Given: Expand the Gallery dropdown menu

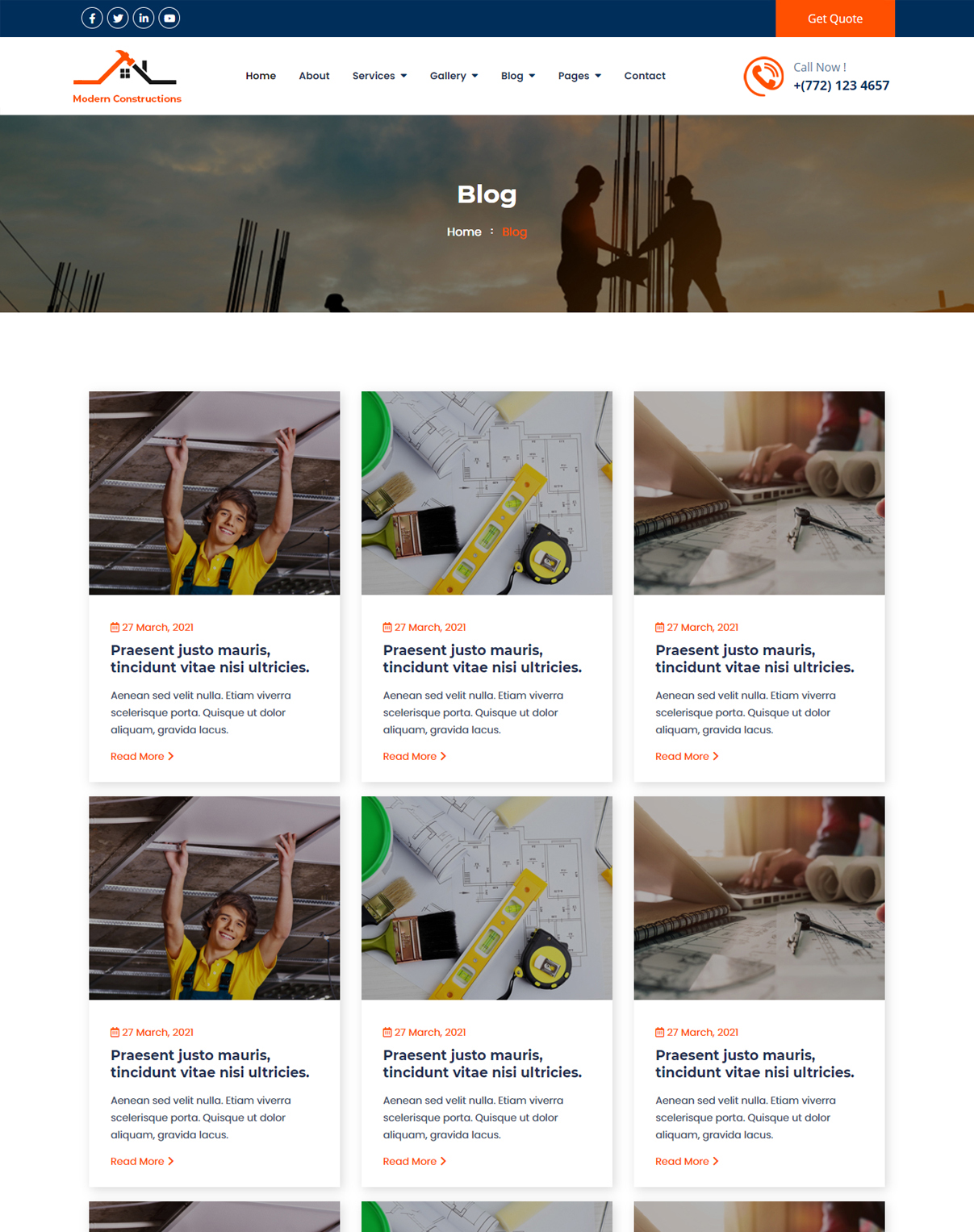Looking at the screenshot, I should click(x=454, y=76).
